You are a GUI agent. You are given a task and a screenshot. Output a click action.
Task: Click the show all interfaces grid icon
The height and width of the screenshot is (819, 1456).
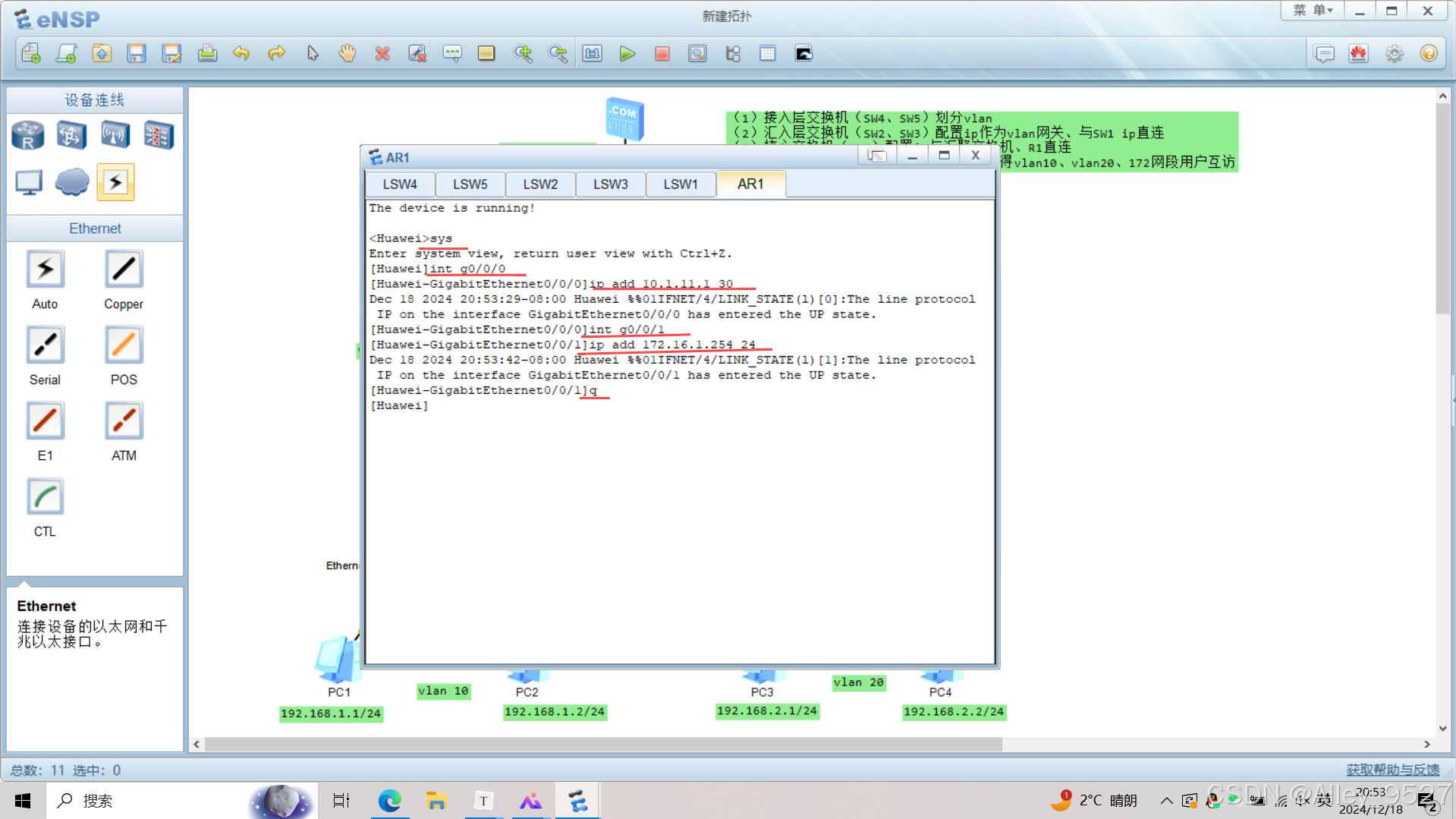click(x=768, y=53)
